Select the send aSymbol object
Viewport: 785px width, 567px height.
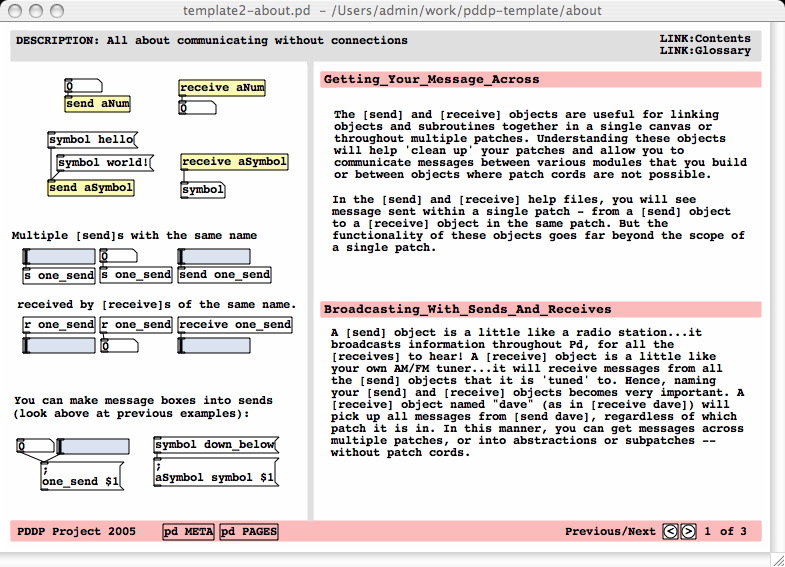coord(91,188)
